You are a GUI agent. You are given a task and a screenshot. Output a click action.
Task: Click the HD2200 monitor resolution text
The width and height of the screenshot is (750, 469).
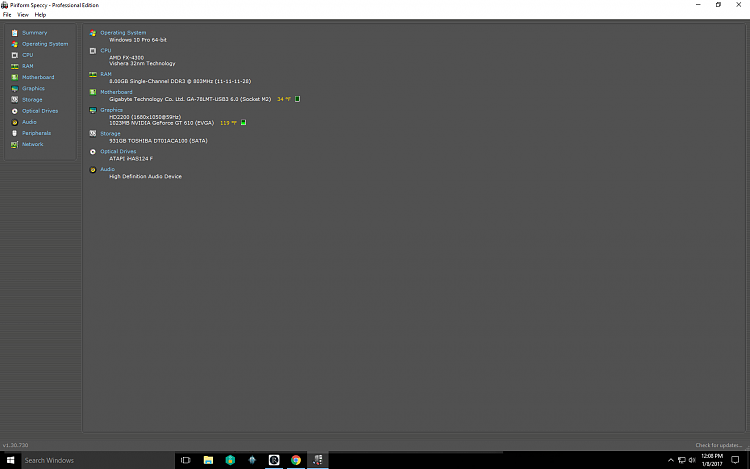pos(145,117)
